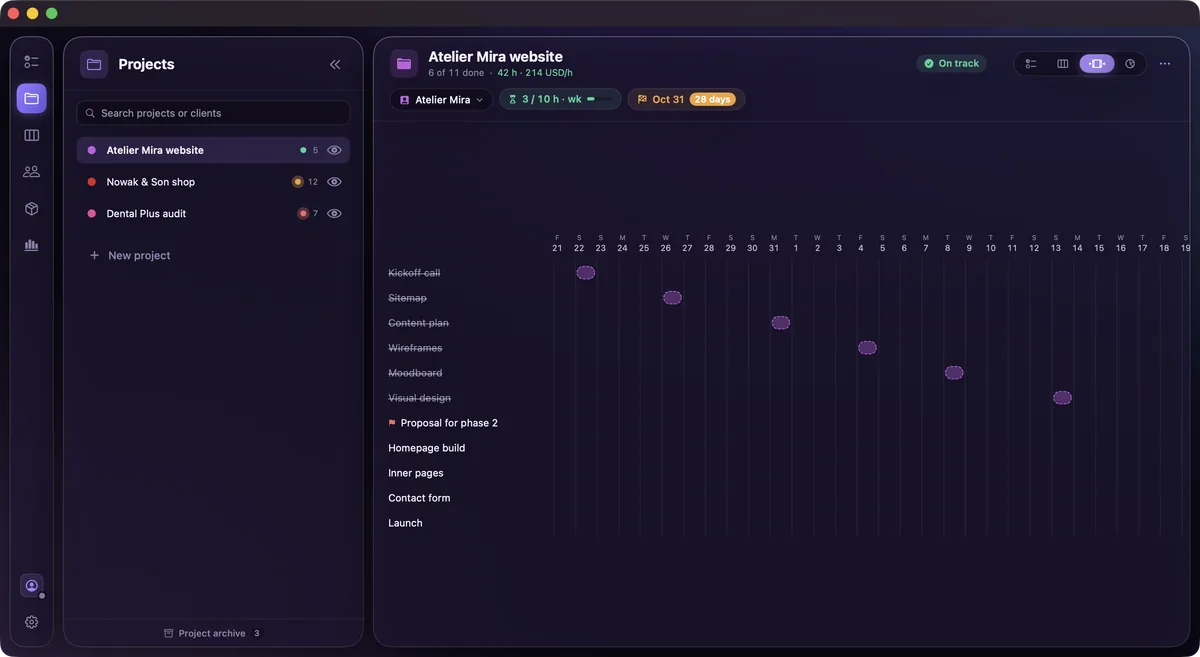This screenshot has height=657, width=1200.
Task: Create a New project
Action: click(130, 256)
